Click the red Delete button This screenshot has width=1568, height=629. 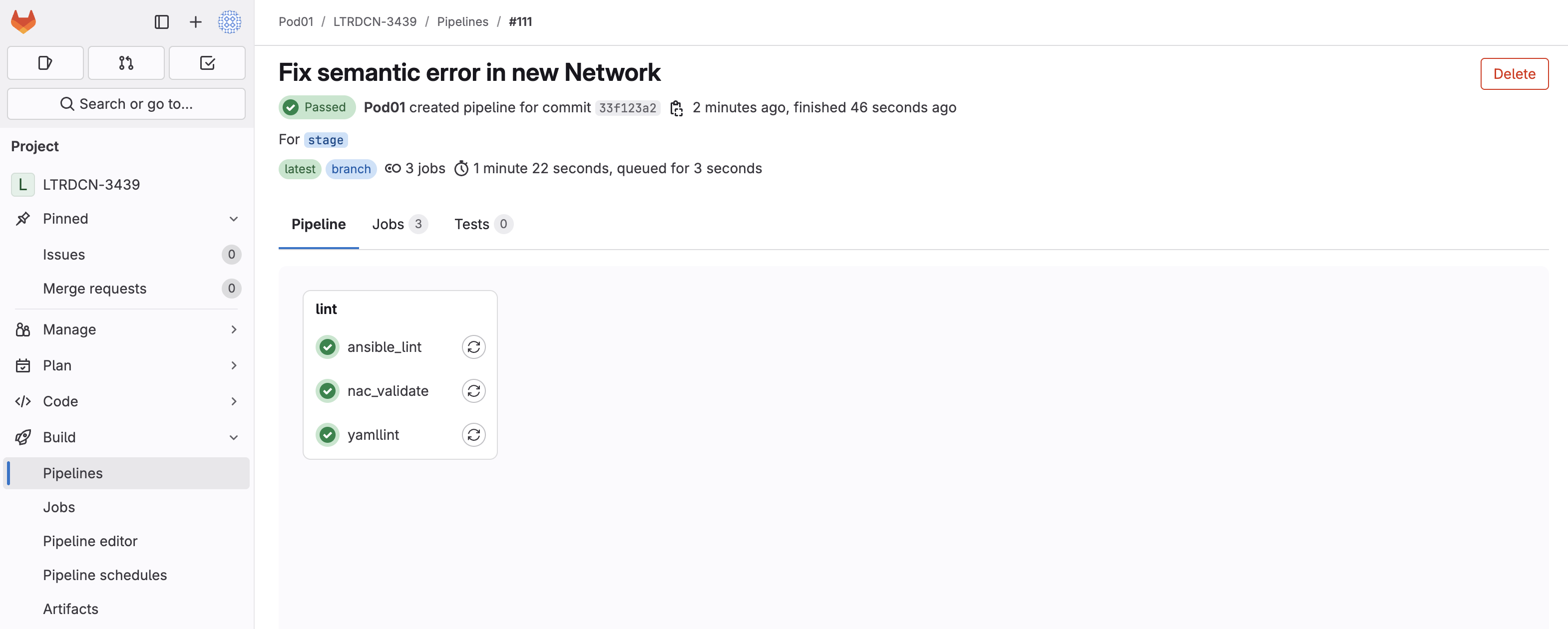[x=1514, y=73]
